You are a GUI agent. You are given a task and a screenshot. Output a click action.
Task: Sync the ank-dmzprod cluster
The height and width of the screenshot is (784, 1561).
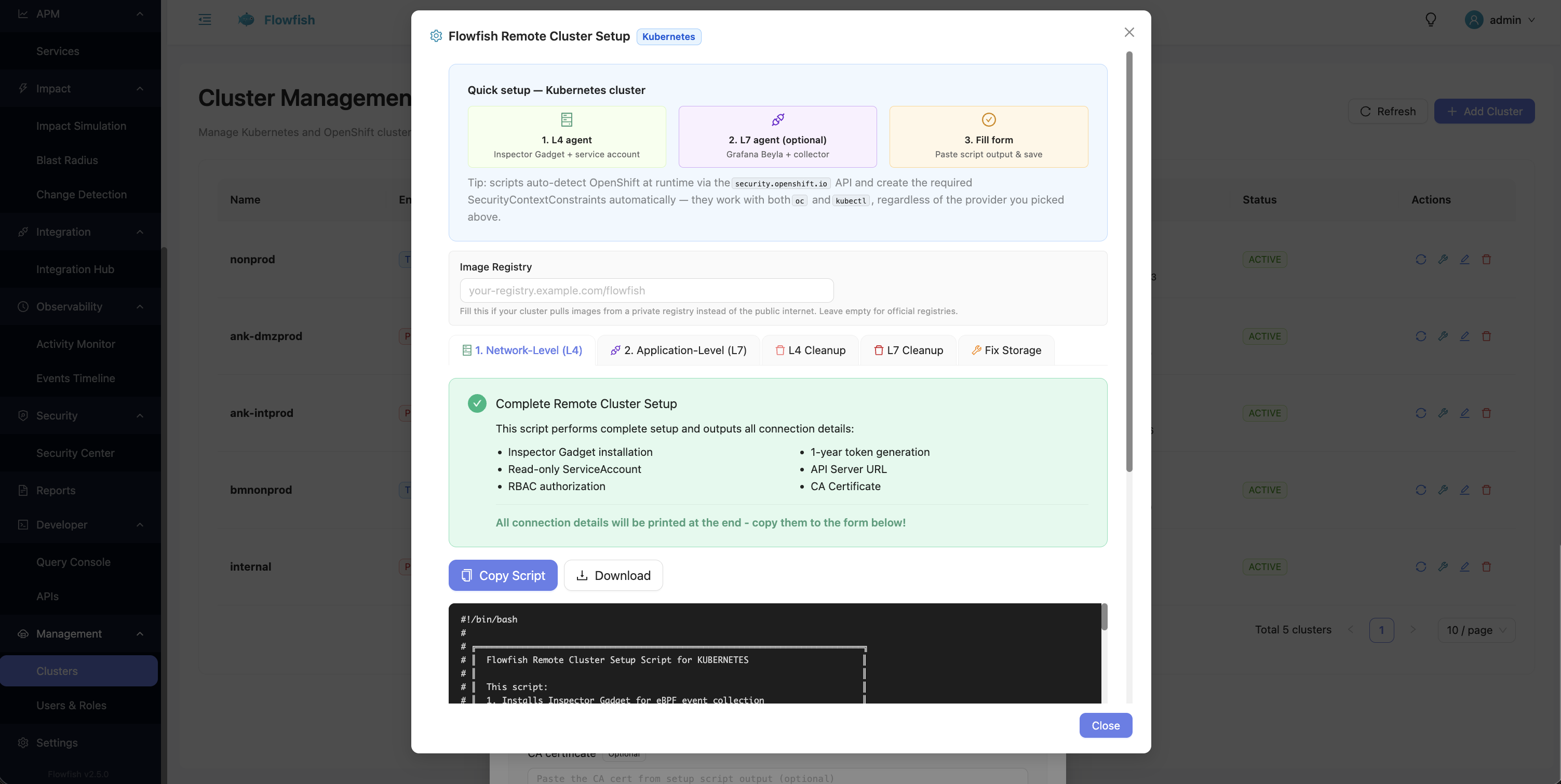click(x=1420, y=336)
